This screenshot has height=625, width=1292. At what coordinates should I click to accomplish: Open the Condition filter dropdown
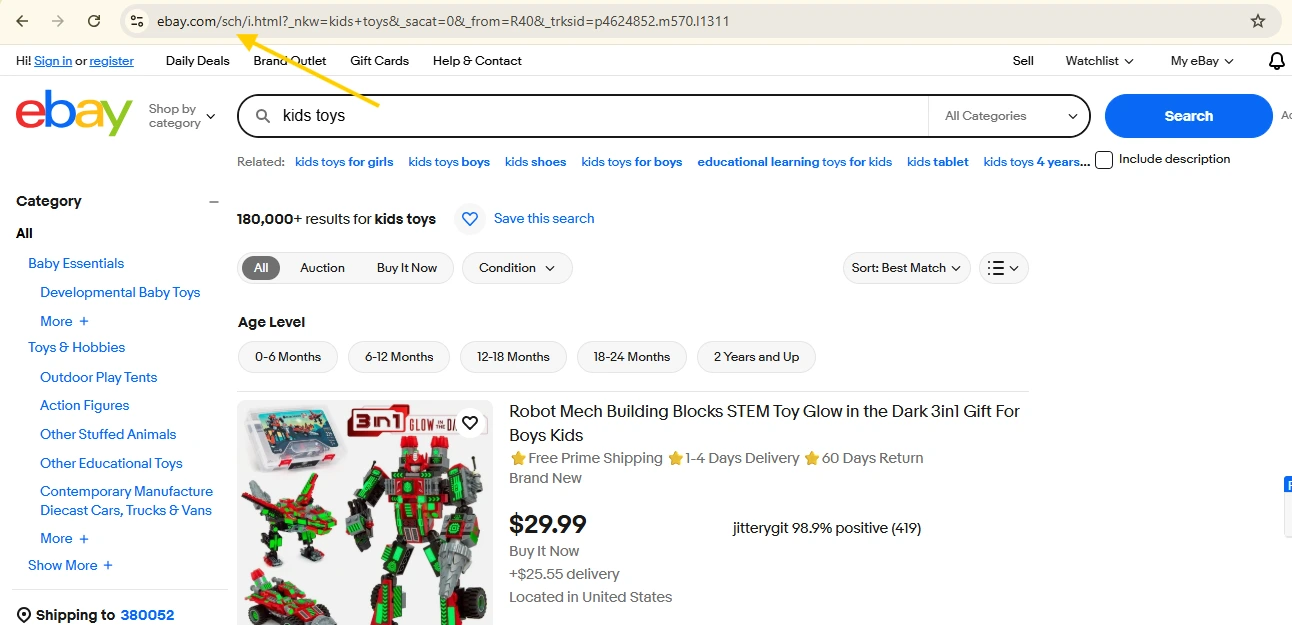tap(516, 268)
